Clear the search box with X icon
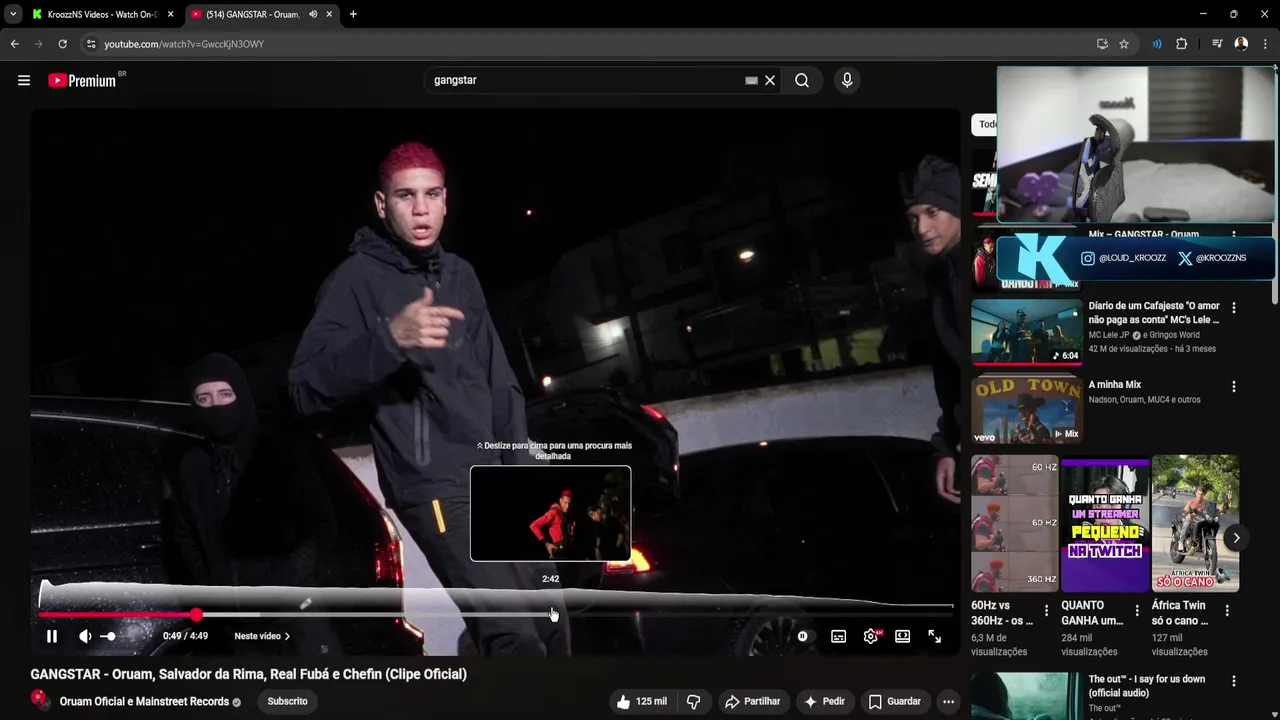This screenshot has width=1280, height=720. (x=770, y=80)
